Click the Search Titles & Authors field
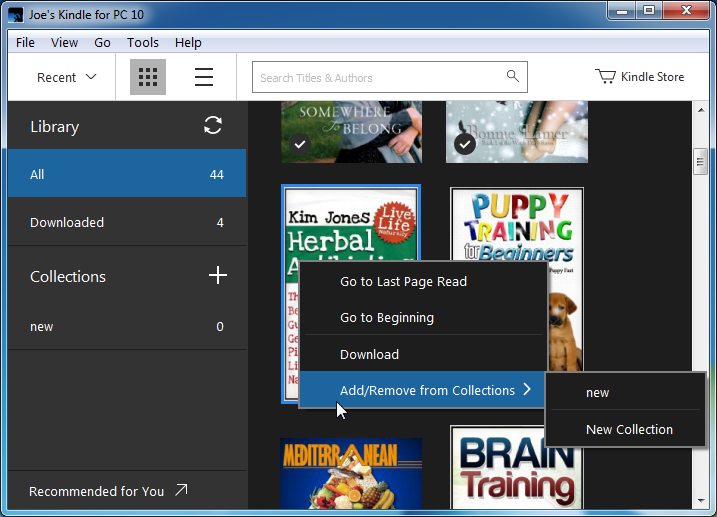Image resolution: width=717 pixels, height=517 pixels. point(390,77)
